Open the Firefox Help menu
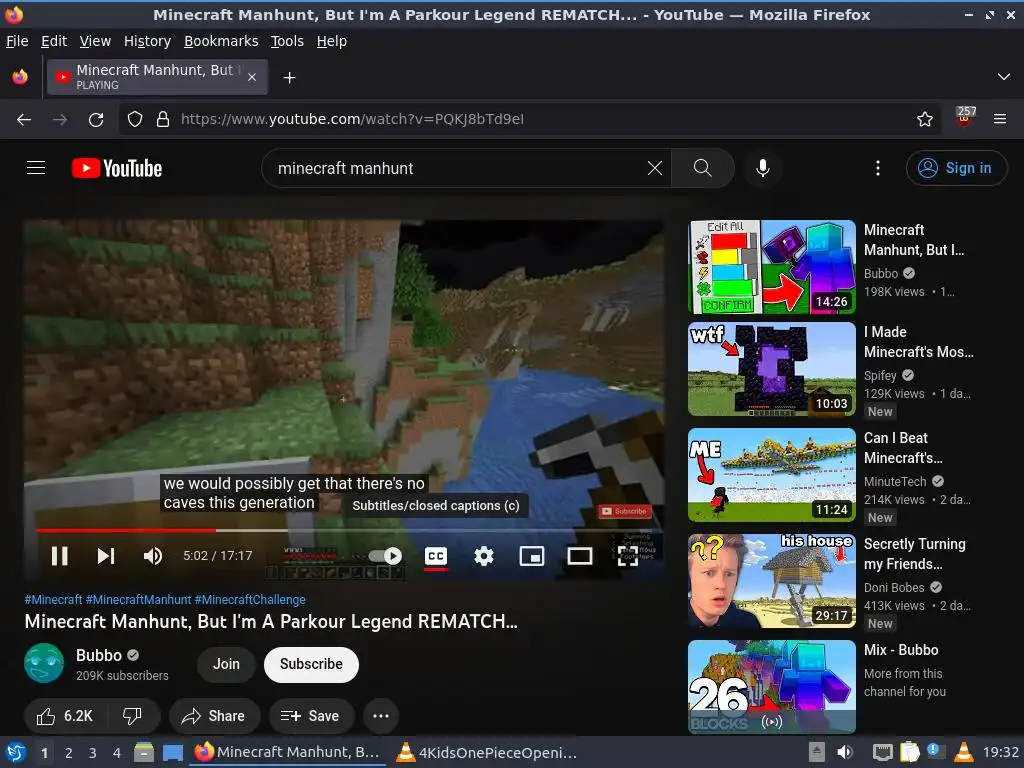This screenshot has height=768, width=1024. pos(332,41)
